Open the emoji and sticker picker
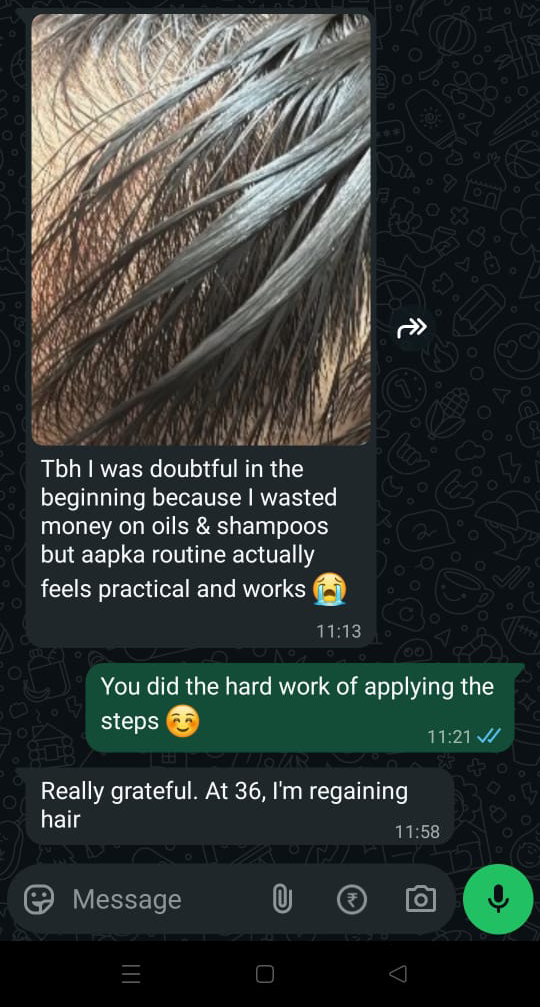 pos(39,899)
